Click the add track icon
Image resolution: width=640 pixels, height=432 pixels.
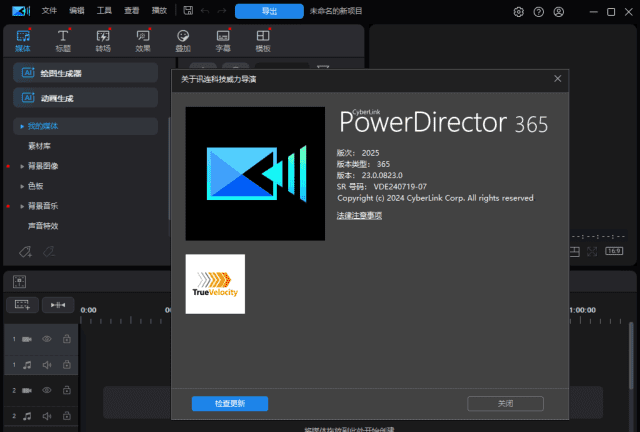coord(22,305)
